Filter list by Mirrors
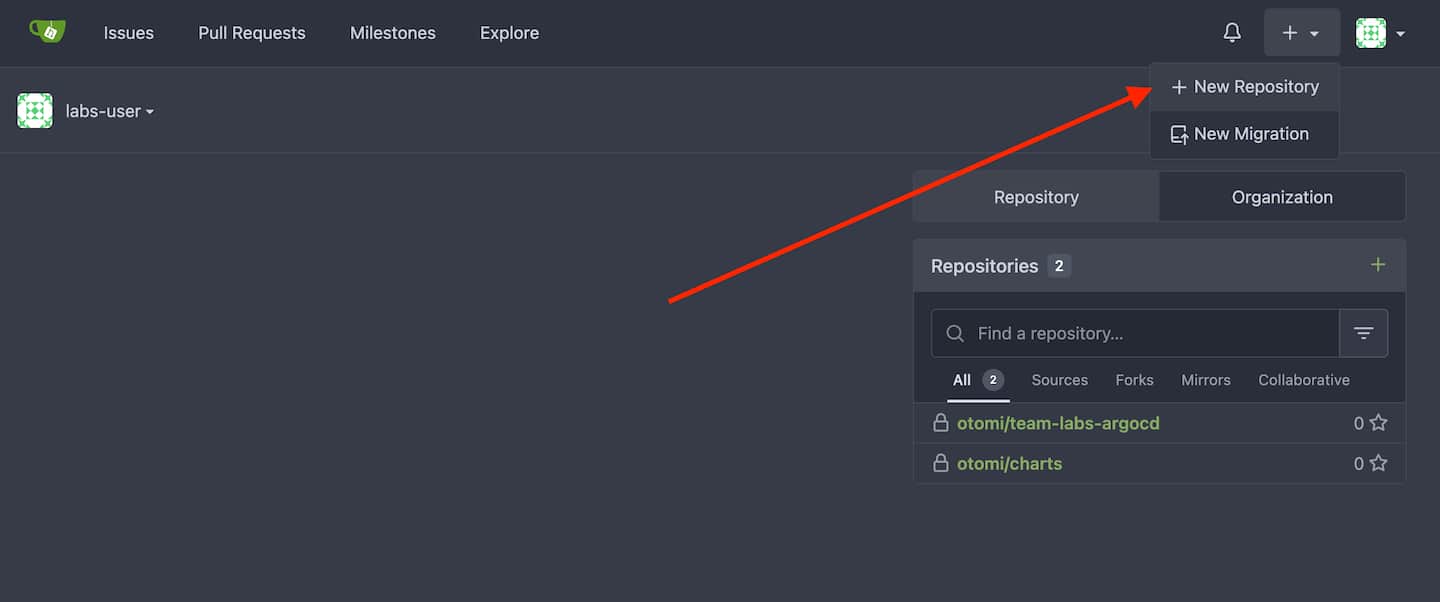Viewport: 1440px width, 602px height. (x=1205, y=380)
